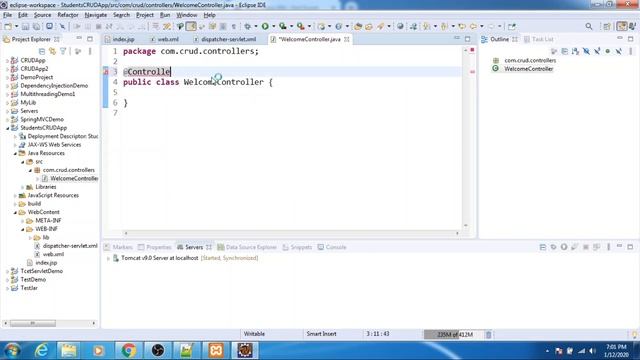Click the Last Edit Location toolbar icon

point(462,27)
